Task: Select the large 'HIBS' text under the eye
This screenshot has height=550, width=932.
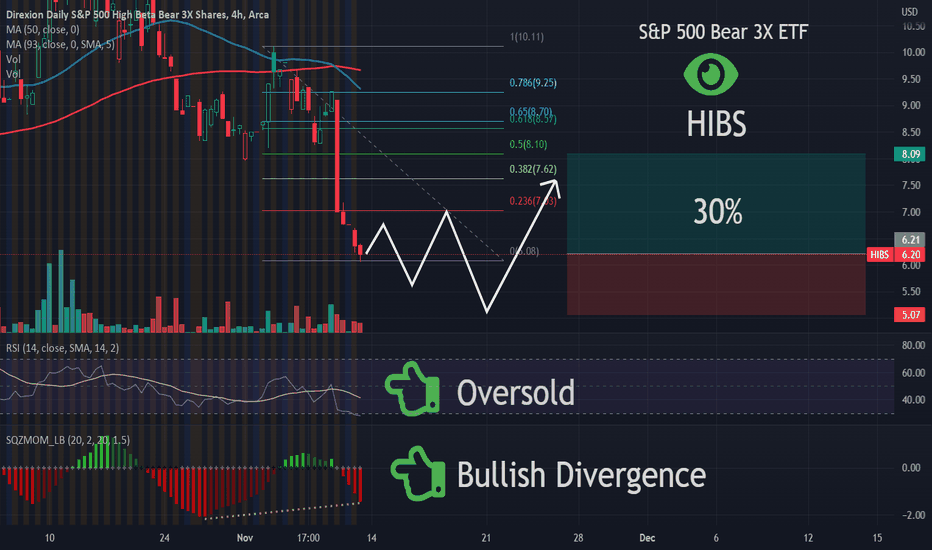Action: coord(716,124)
